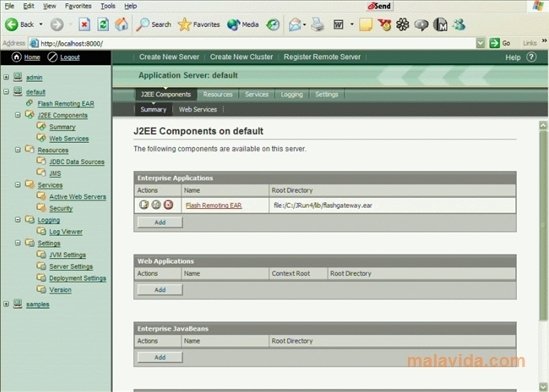Open the Security item in tree
Image resolution: width=549 pixels, height=392 pixels.
coord(61,208)
